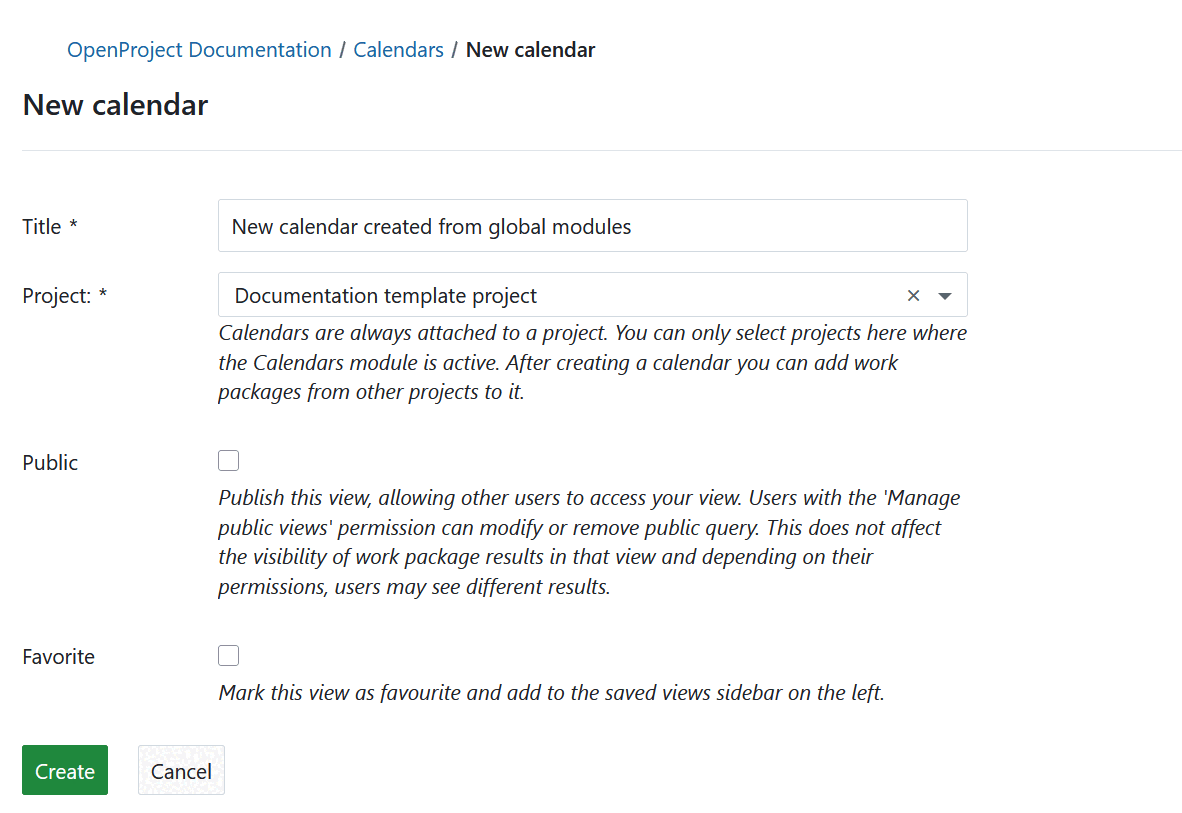The height and width of the screenshot is (813, 1182).
Task: Cancel creating the new calendar
Action: pos(181,770)
